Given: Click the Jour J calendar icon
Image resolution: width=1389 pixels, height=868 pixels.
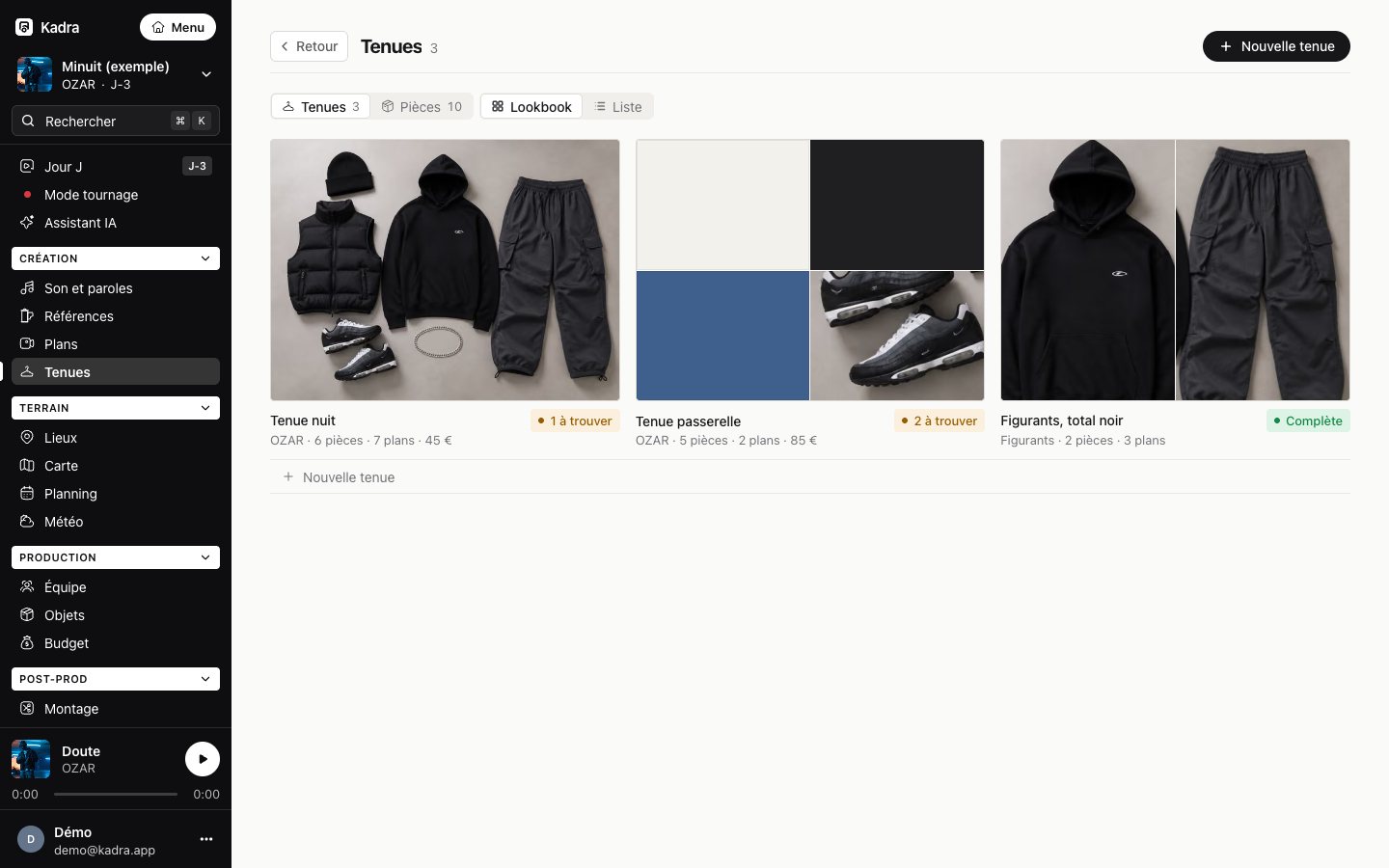Looking at the screenshot, I should coord(27,166).
